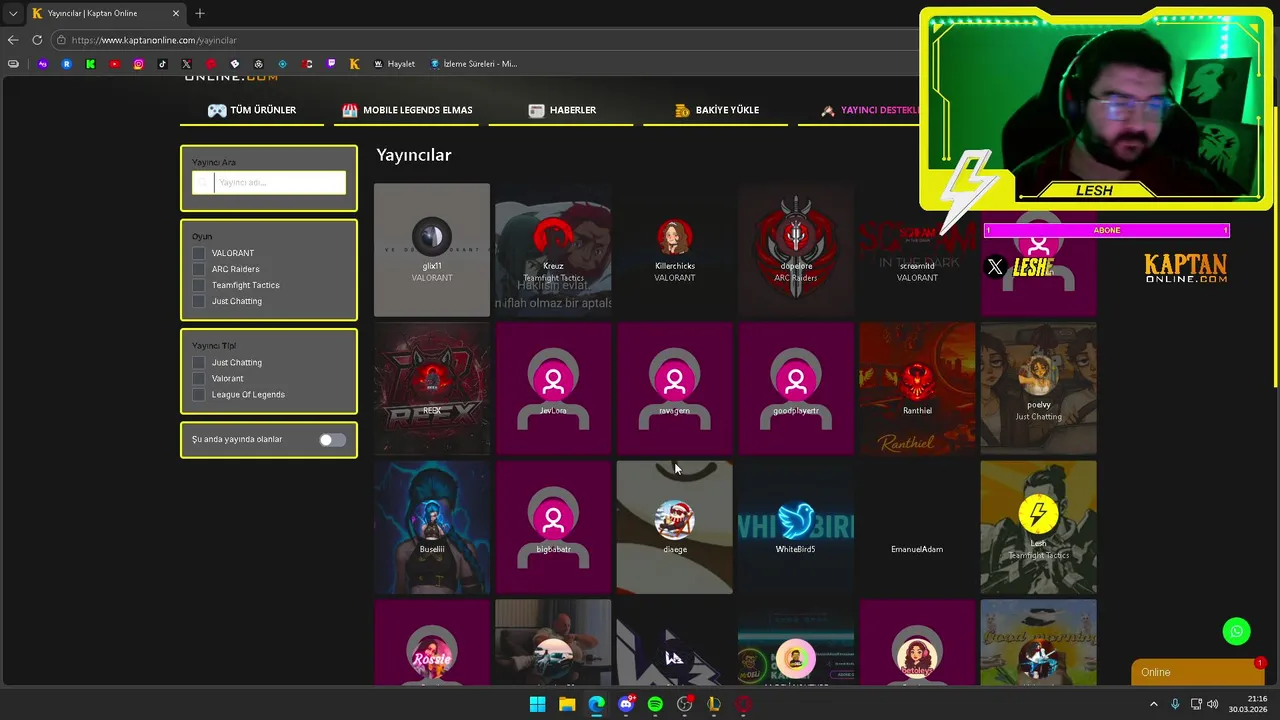Click the gamepad icon beside Tüm Ürünler
1280x720 pixels.
(217, 110)
